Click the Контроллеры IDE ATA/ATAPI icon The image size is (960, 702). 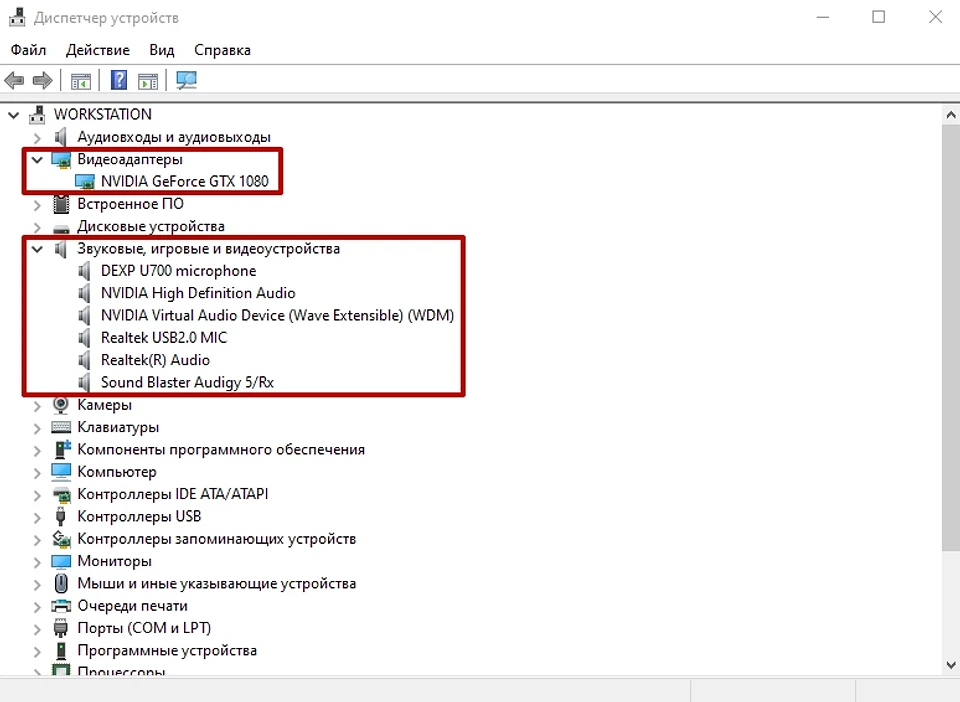61,495
